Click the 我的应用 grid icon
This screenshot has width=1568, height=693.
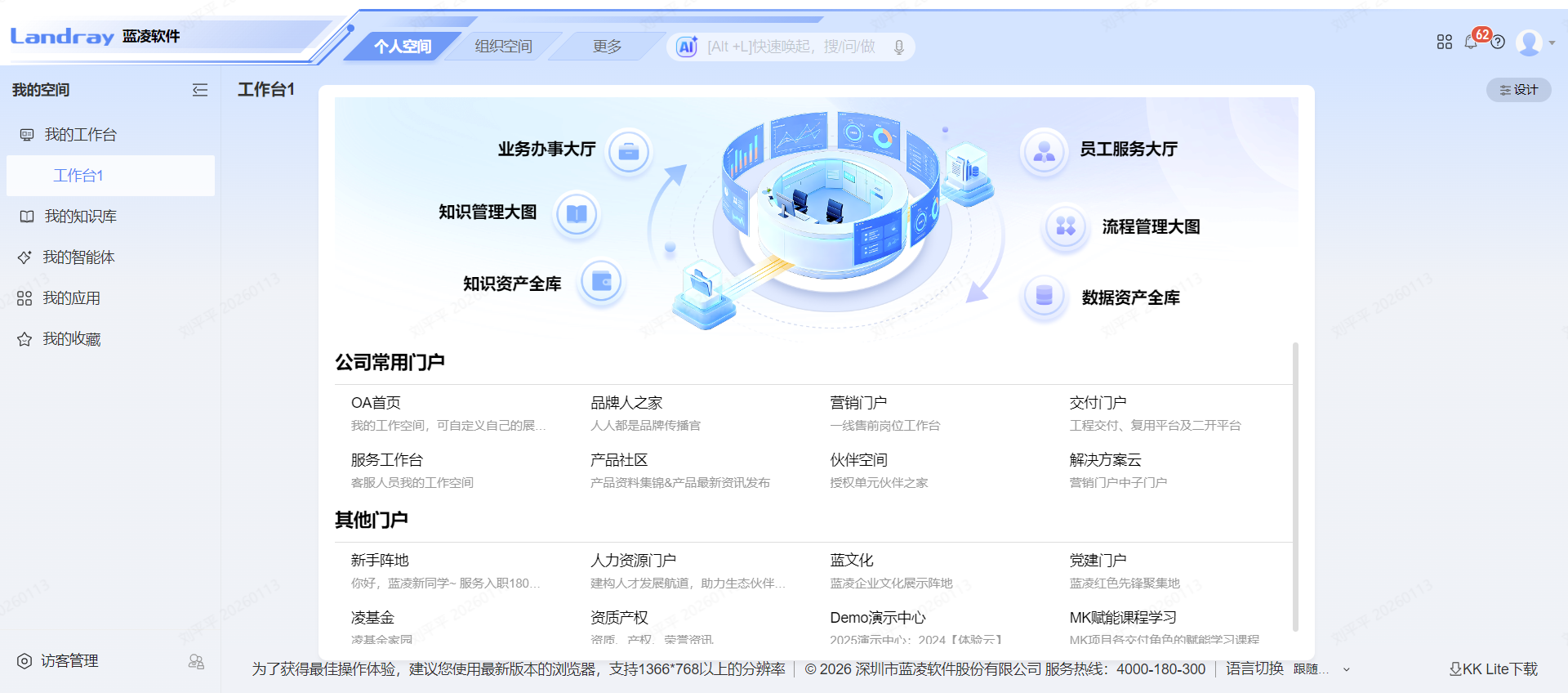(24, 298)
